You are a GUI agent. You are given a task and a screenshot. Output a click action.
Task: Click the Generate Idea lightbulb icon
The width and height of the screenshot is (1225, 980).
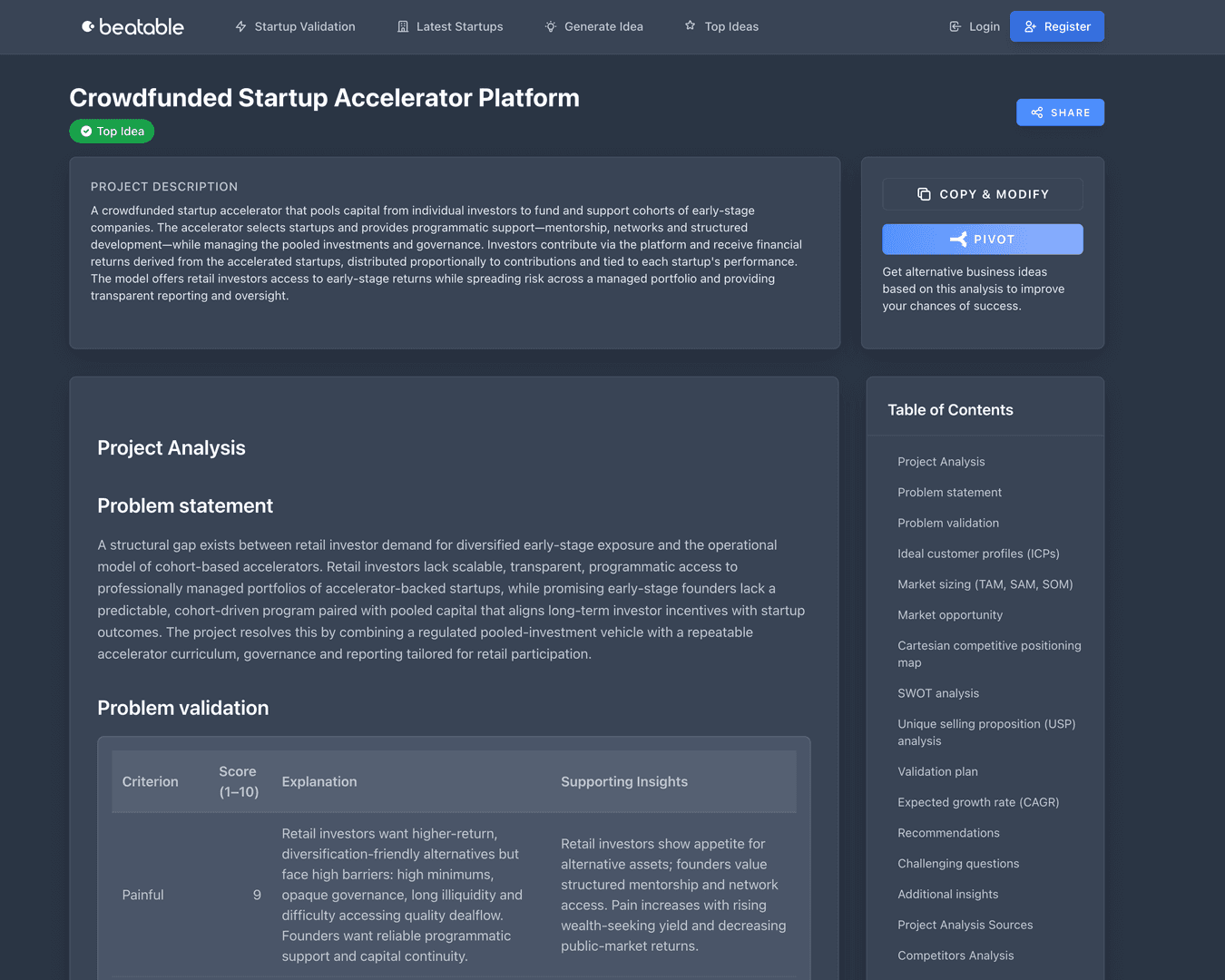tap(550, 26)
